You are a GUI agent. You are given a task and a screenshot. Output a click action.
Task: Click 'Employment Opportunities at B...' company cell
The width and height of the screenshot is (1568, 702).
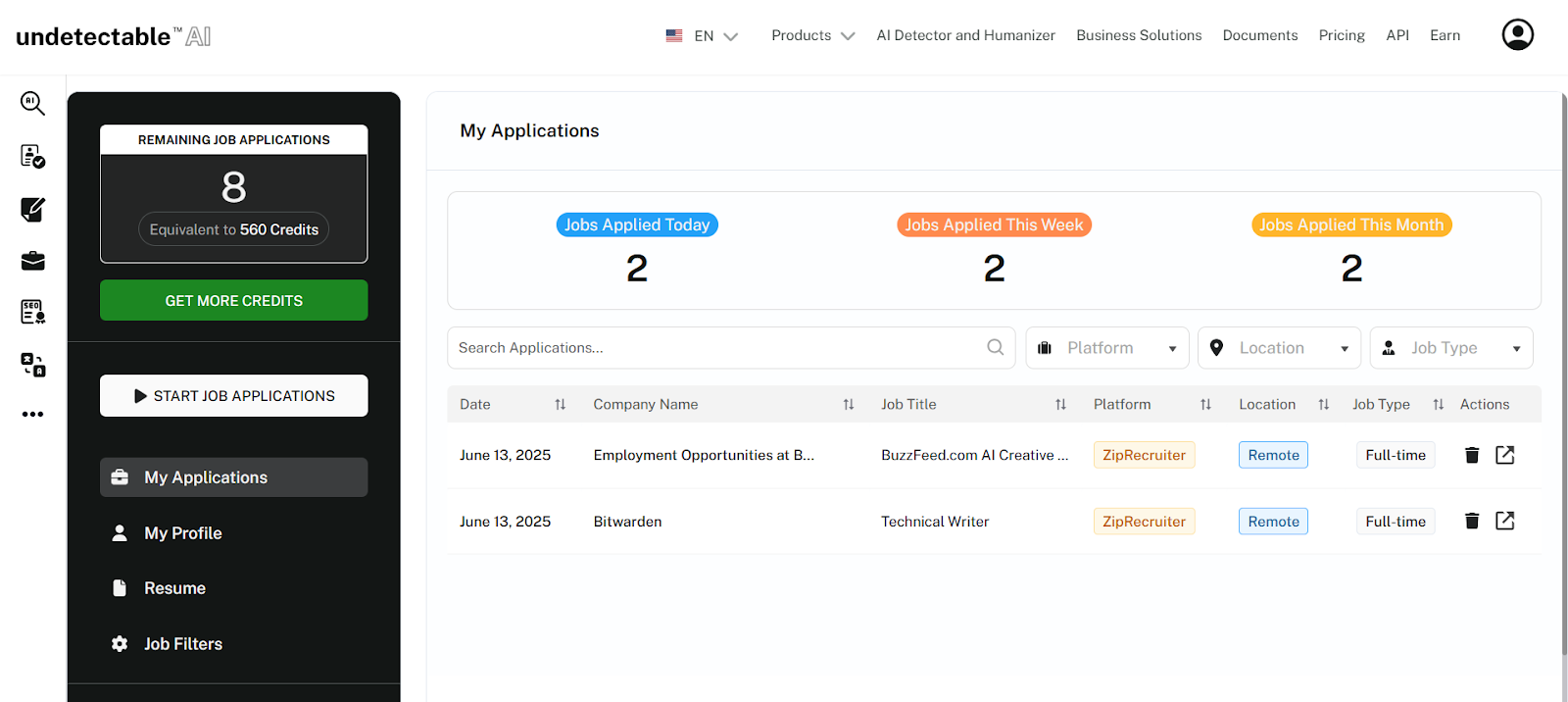tap(704, 455)
